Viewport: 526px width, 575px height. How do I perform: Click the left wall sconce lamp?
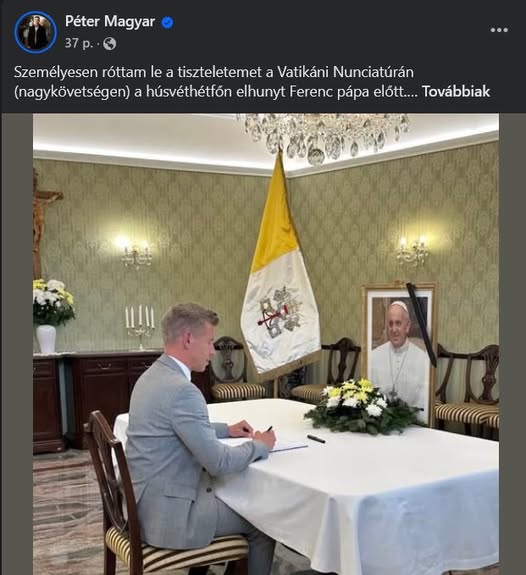(x=136, y=251)
